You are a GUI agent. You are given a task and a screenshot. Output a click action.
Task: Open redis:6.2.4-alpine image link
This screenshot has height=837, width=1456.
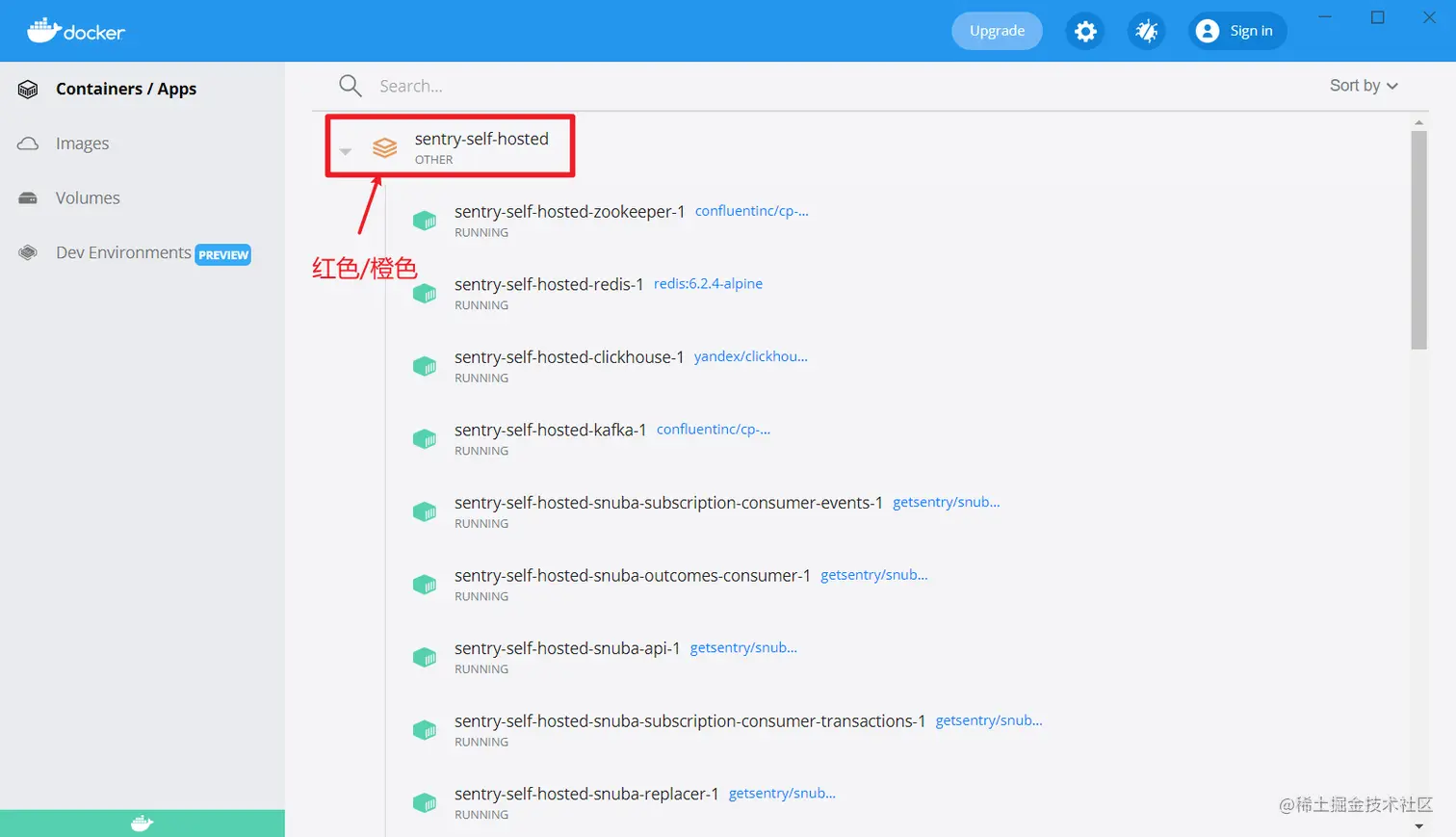click(708, 283)
